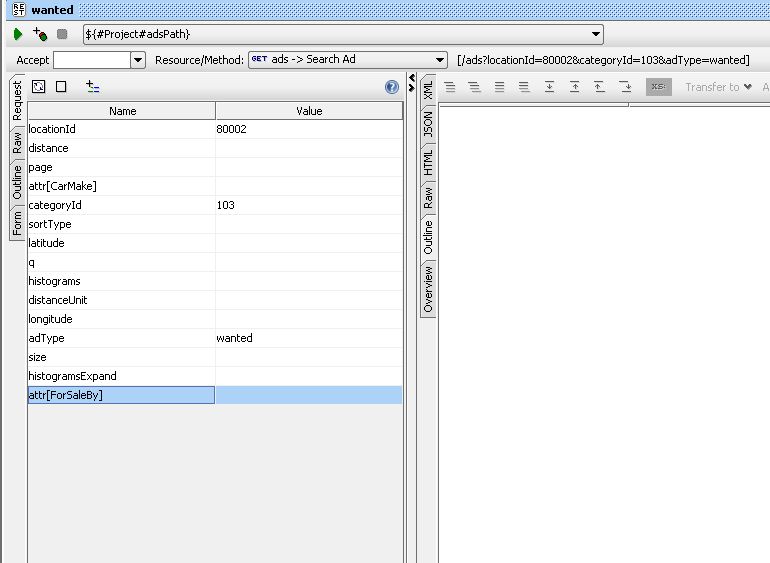This screenshot has width=770, height=563.
Task: Switch to the response JSON tab
Action: pos(428,124)
